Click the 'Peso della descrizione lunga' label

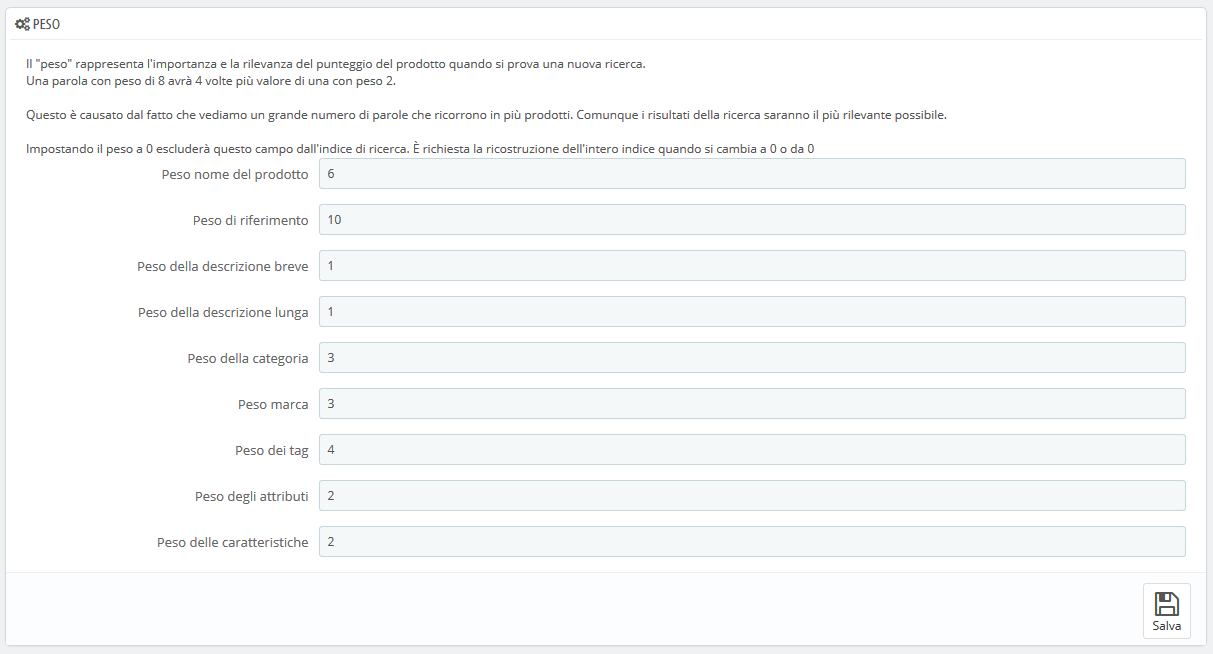[223, 312]
